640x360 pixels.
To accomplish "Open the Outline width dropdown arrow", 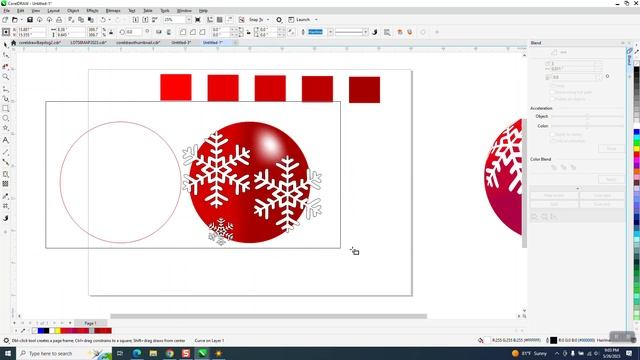I will pyautogui.click(x=330, y=32).
